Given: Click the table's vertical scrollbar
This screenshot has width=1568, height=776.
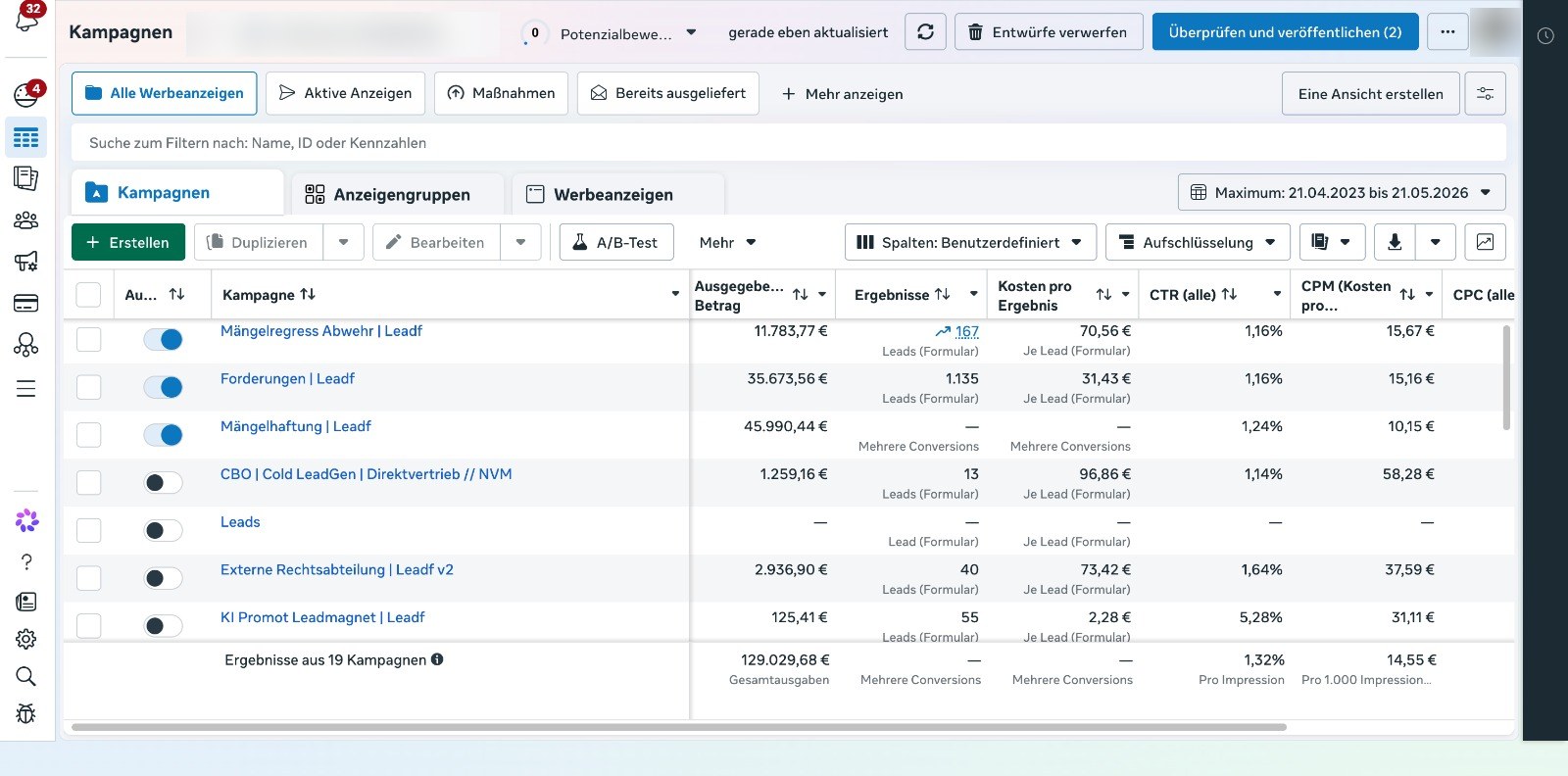Looking at the screenshot, I should [x=1506, y=377].
